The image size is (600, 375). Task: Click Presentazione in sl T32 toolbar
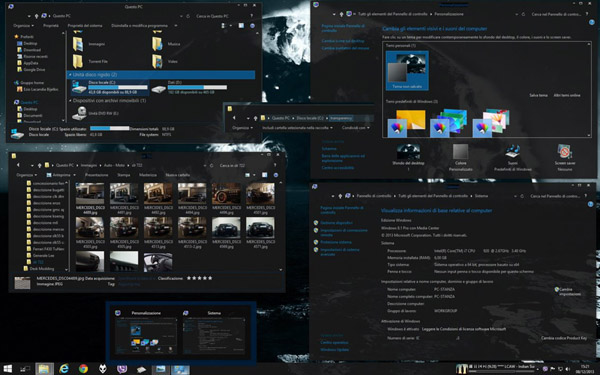click(x=96, y=175)
